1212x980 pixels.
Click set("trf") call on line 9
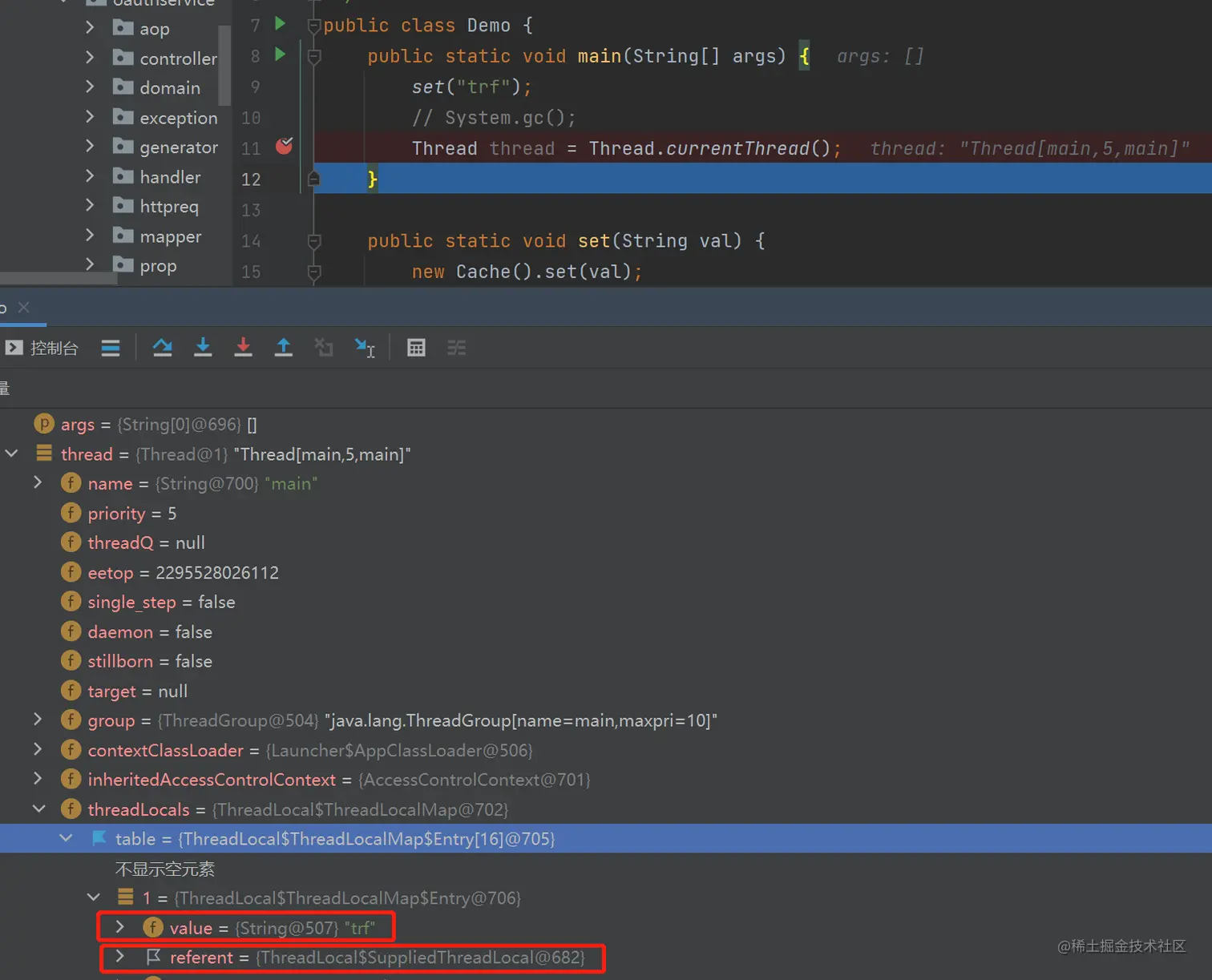coord(465,87)
